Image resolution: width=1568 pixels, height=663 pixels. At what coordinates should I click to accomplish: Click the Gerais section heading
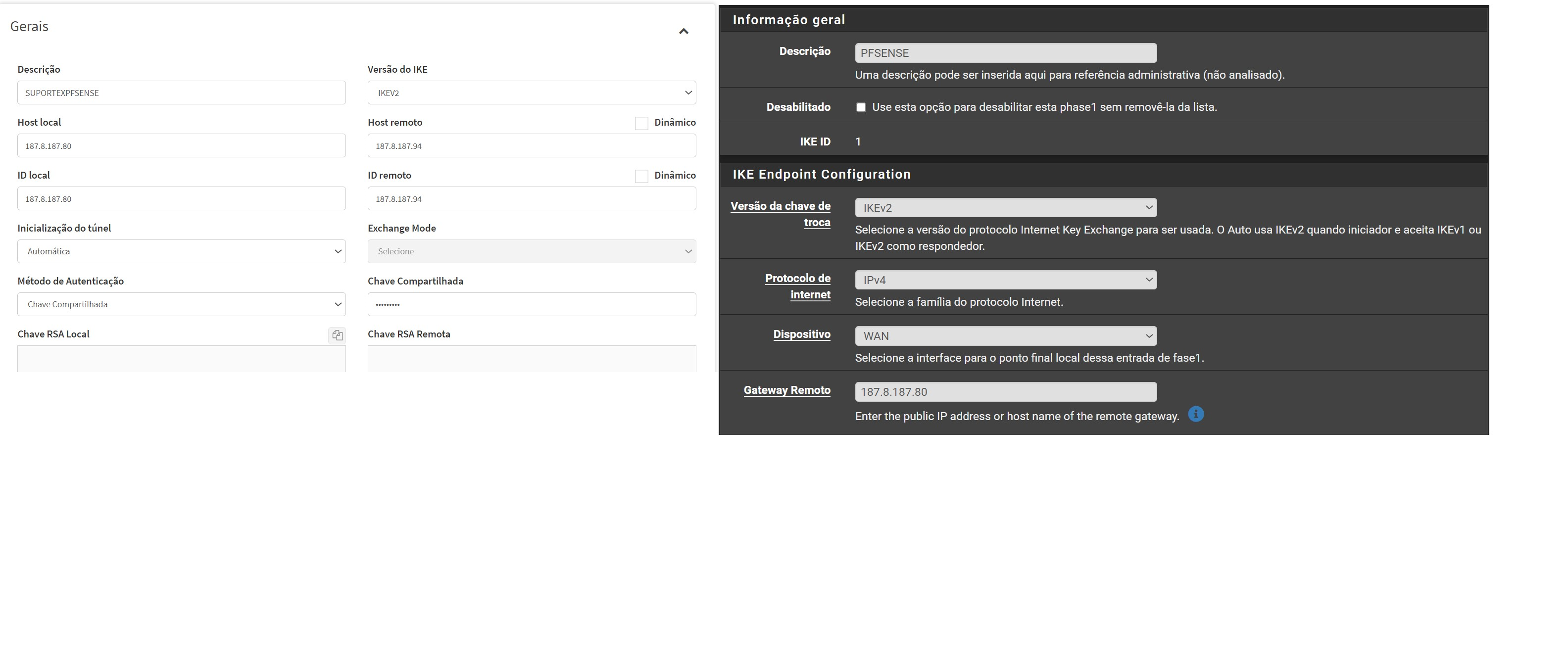(29, 27)
